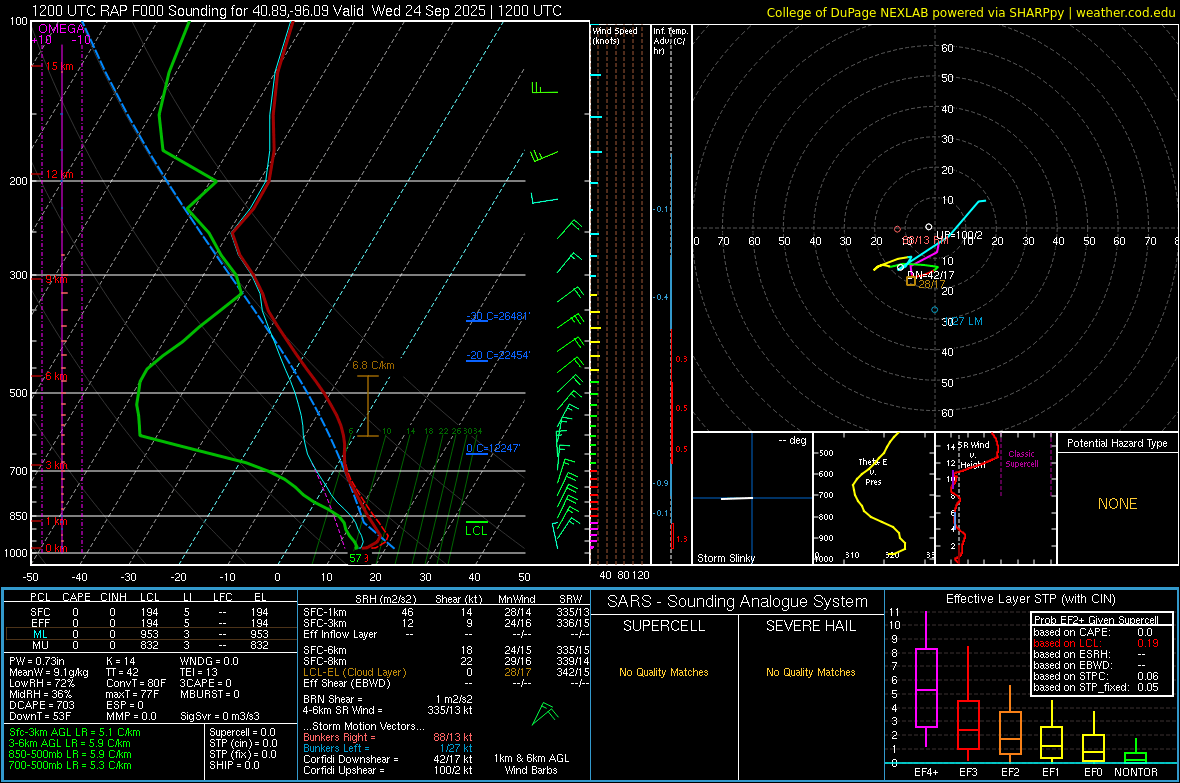The height and width of the screenshot is (783, 1180).
Task: Click the 'Prob EF2+ Given Supercell' legend heading
Action: point(1096,620)
